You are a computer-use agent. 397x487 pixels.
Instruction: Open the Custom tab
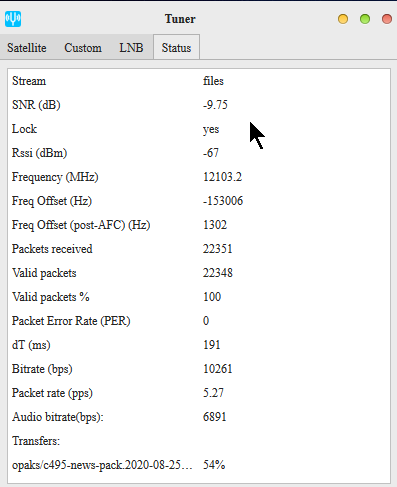[83, 48]
